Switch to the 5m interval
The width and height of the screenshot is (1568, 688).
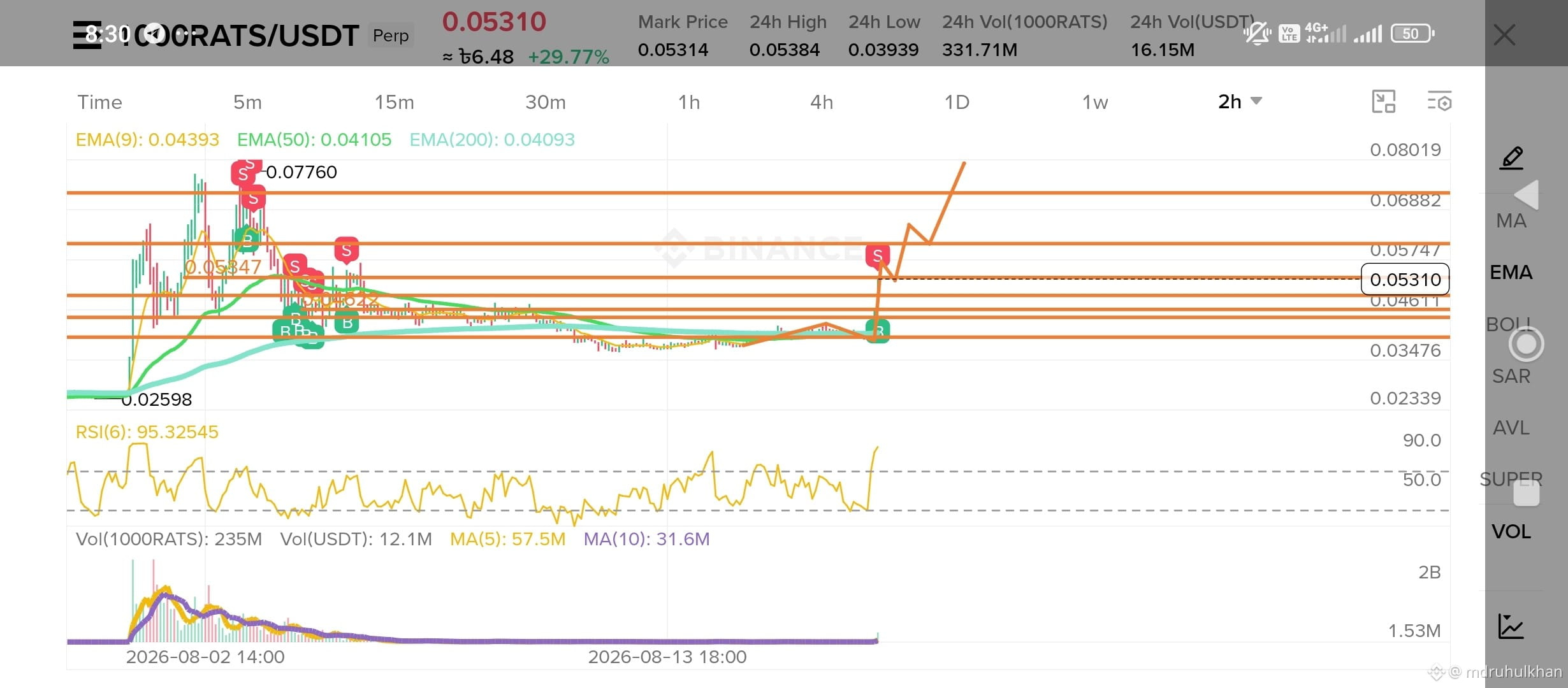[x=247, y=102]
